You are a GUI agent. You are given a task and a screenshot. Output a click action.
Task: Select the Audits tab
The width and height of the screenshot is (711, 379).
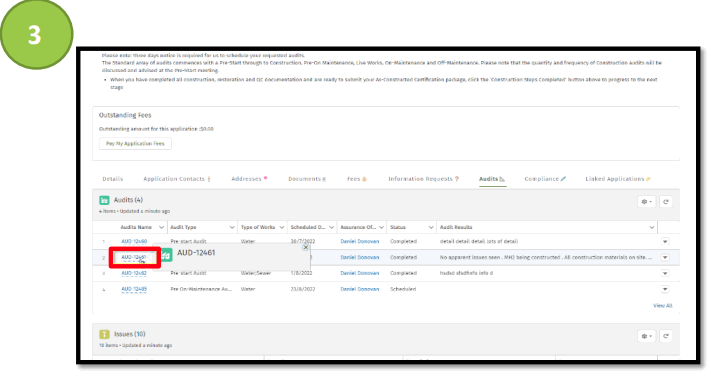click(492, 179)
